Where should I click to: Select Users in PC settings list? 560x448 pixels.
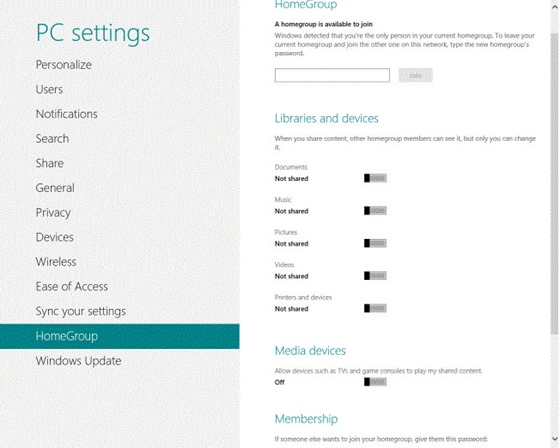(49, 89)
